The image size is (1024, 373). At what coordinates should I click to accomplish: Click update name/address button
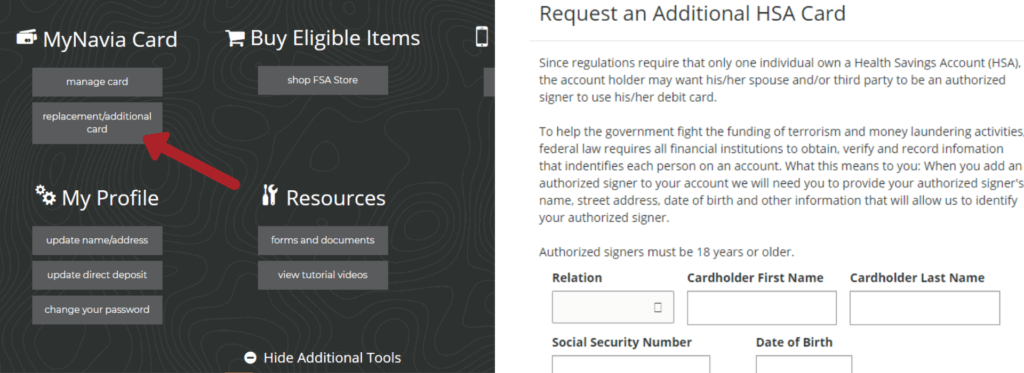point(97,240)
